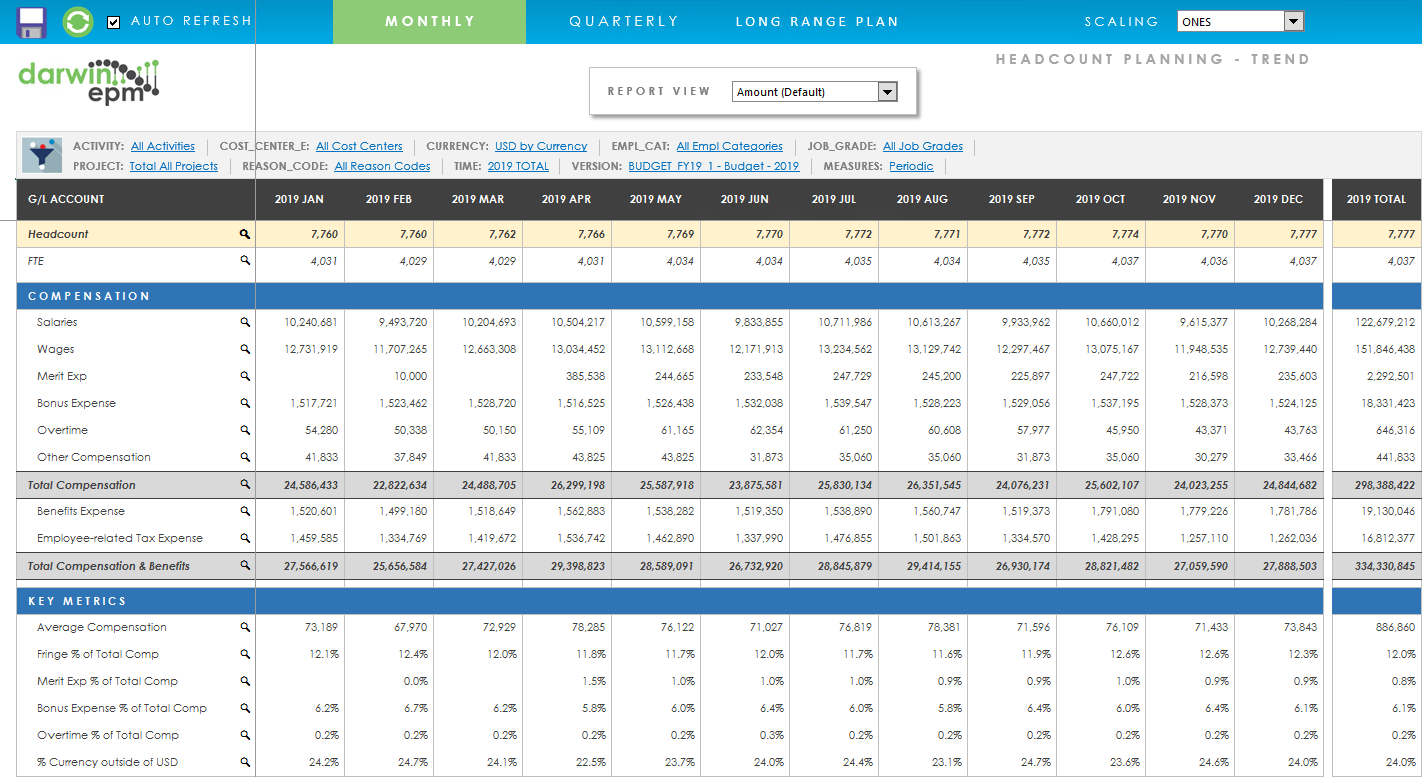1422x777 pixels.
Task: Click the All Activities filter link
Action: click(163, 146)
